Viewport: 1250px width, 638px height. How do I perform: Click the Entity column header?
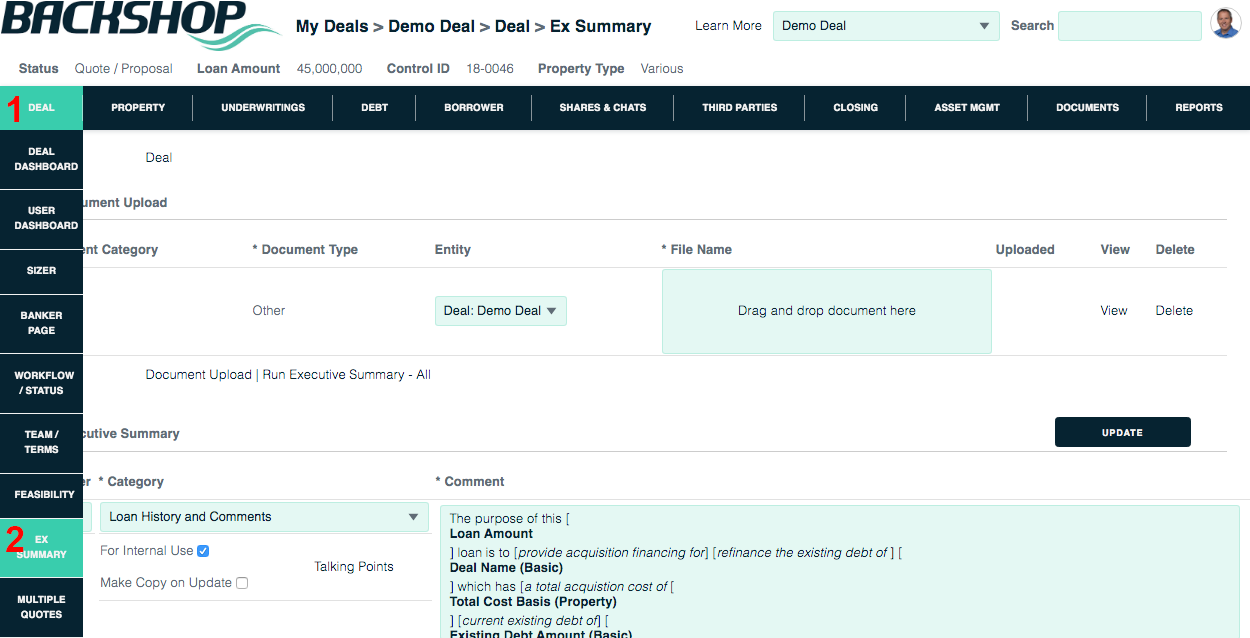pos(453,250)
